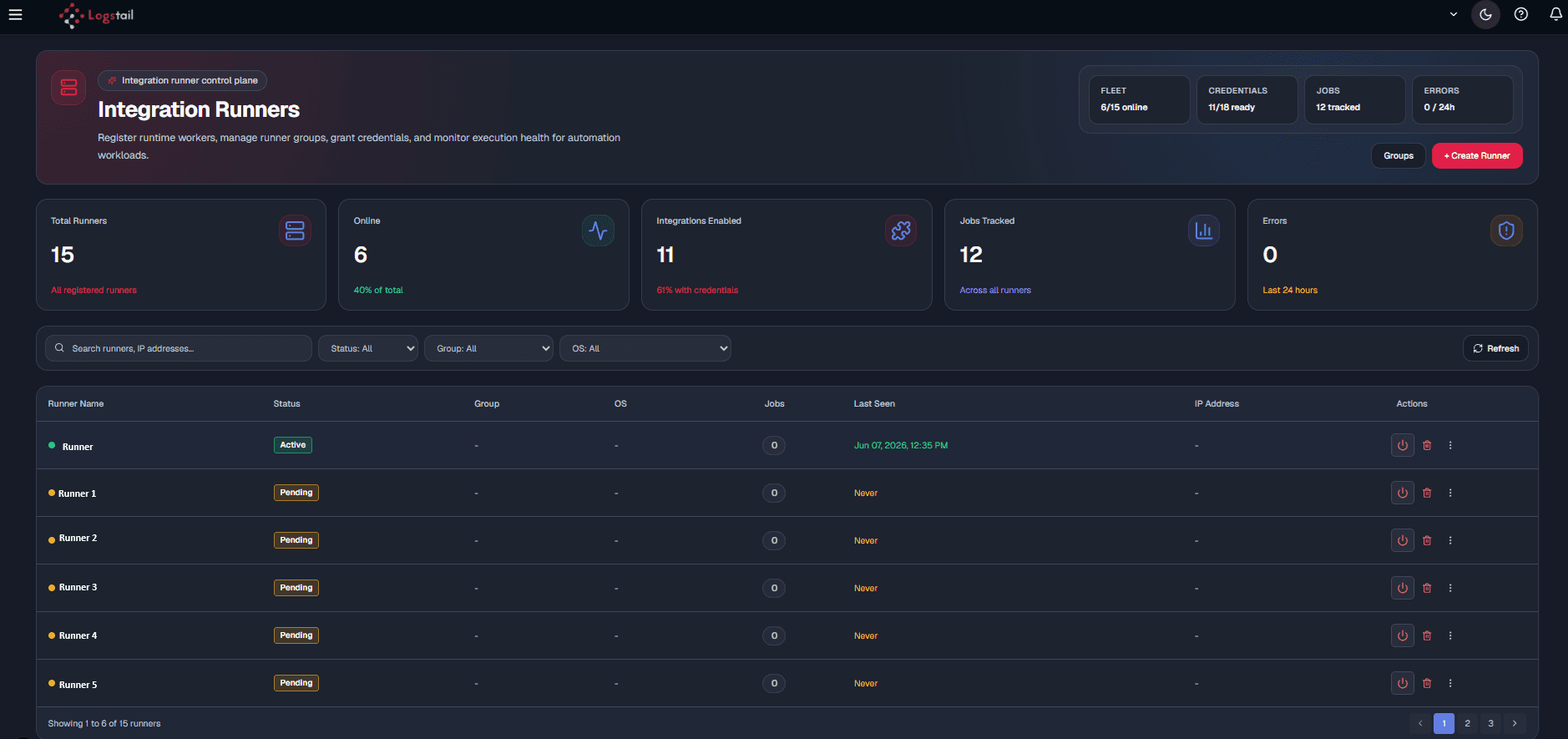Click the CREDENTIALS 11/18 ready stat tile
The image size is (1568, 739).
click(1247, 99)
